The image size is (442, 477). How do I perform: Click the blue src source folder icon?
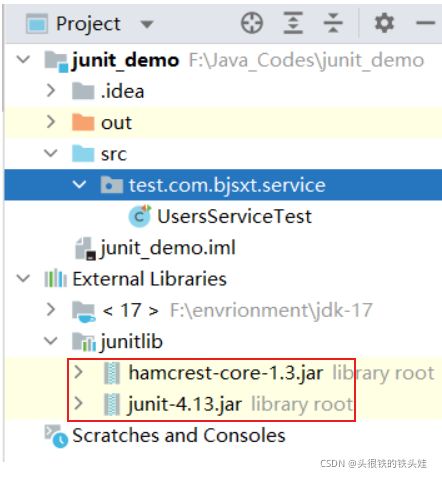[83, 153]
